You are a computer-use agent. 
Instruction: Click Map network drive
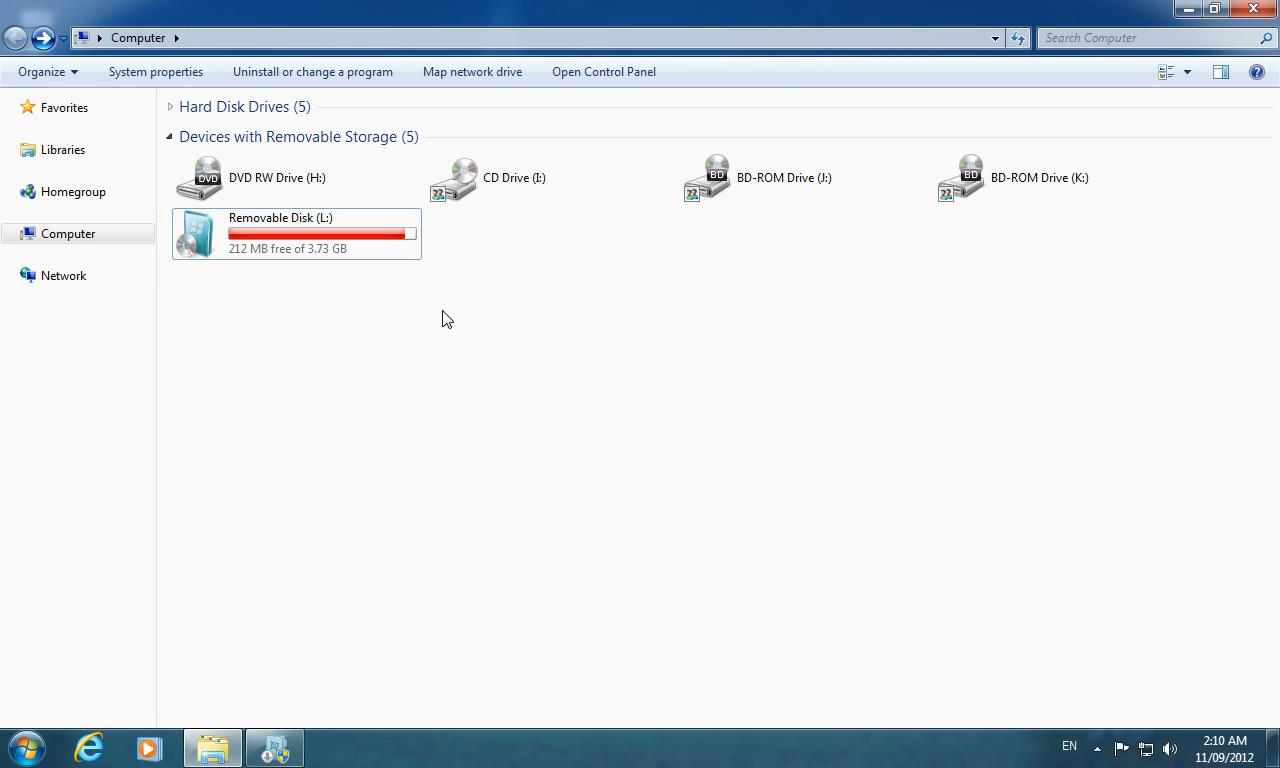471,71
